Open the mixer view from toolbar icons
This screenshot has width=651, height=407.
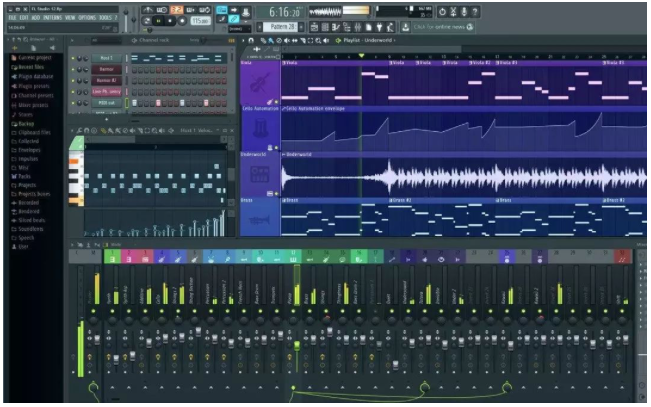click(357, 27)
